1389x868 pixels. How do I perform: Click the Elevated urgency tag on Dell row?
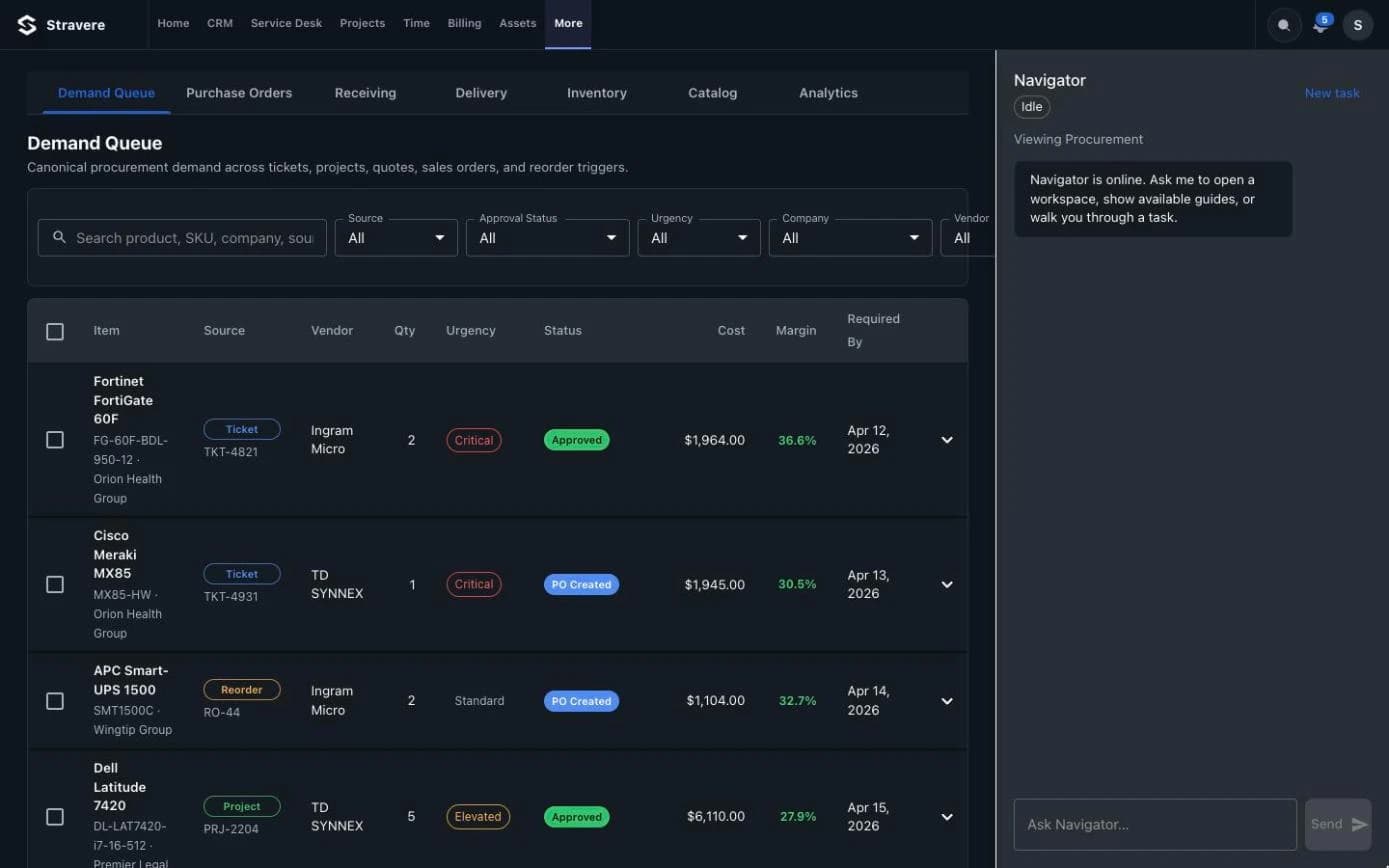478,817
